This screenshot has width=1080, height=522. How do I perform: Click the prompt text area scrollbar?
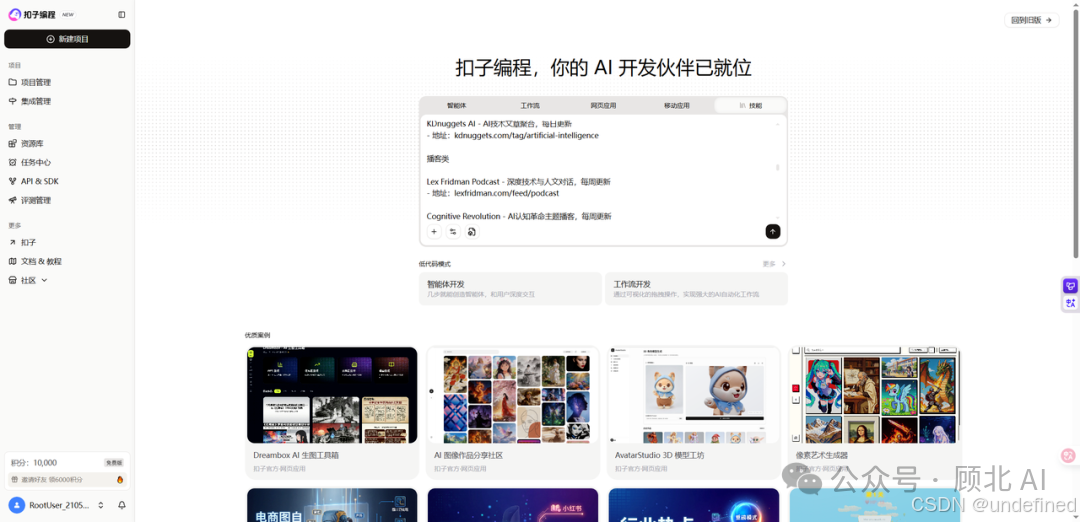click(x=778, y=167)
